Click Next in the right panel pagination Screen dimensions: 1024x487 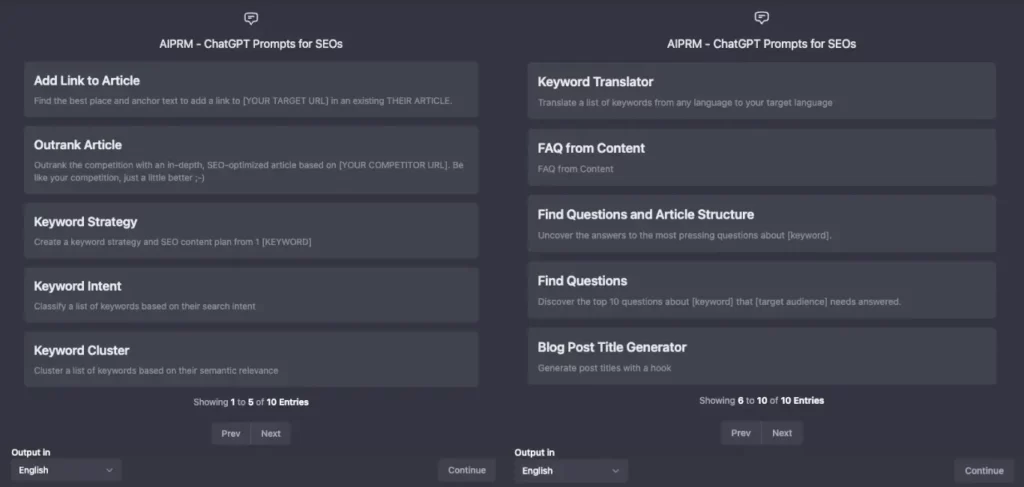coord(782,433)
